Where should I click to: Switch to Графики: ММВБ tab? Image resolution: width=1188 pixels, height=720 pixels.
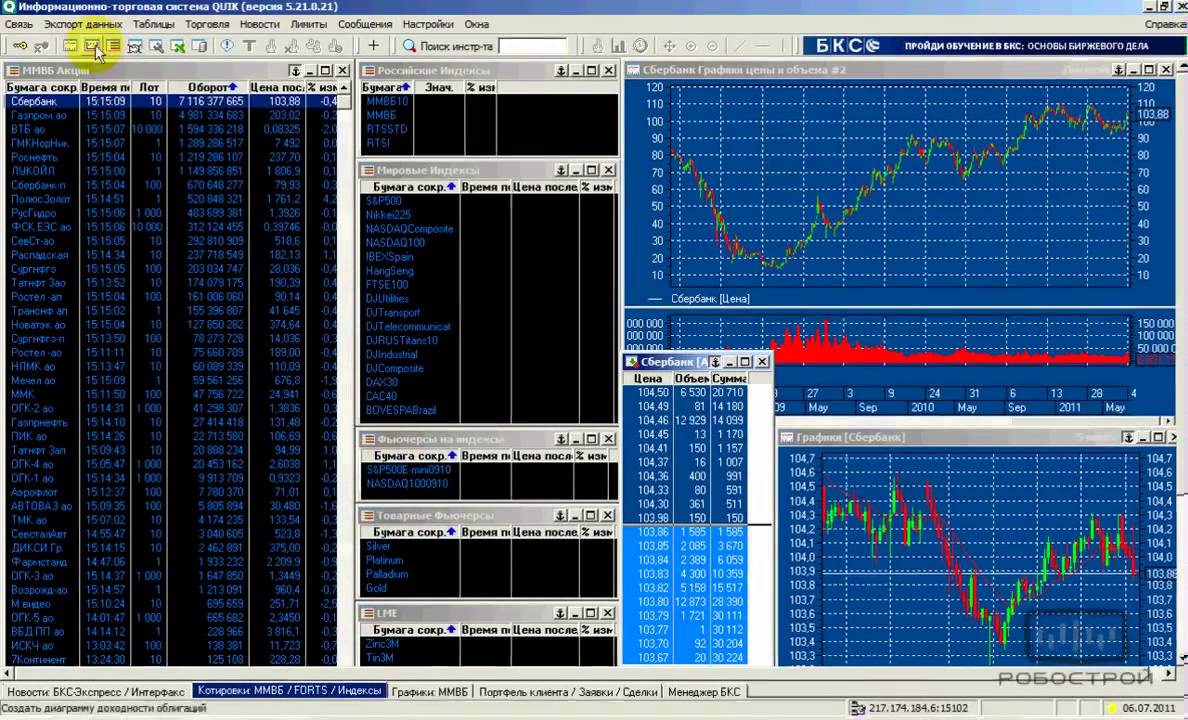click(431, 691)
